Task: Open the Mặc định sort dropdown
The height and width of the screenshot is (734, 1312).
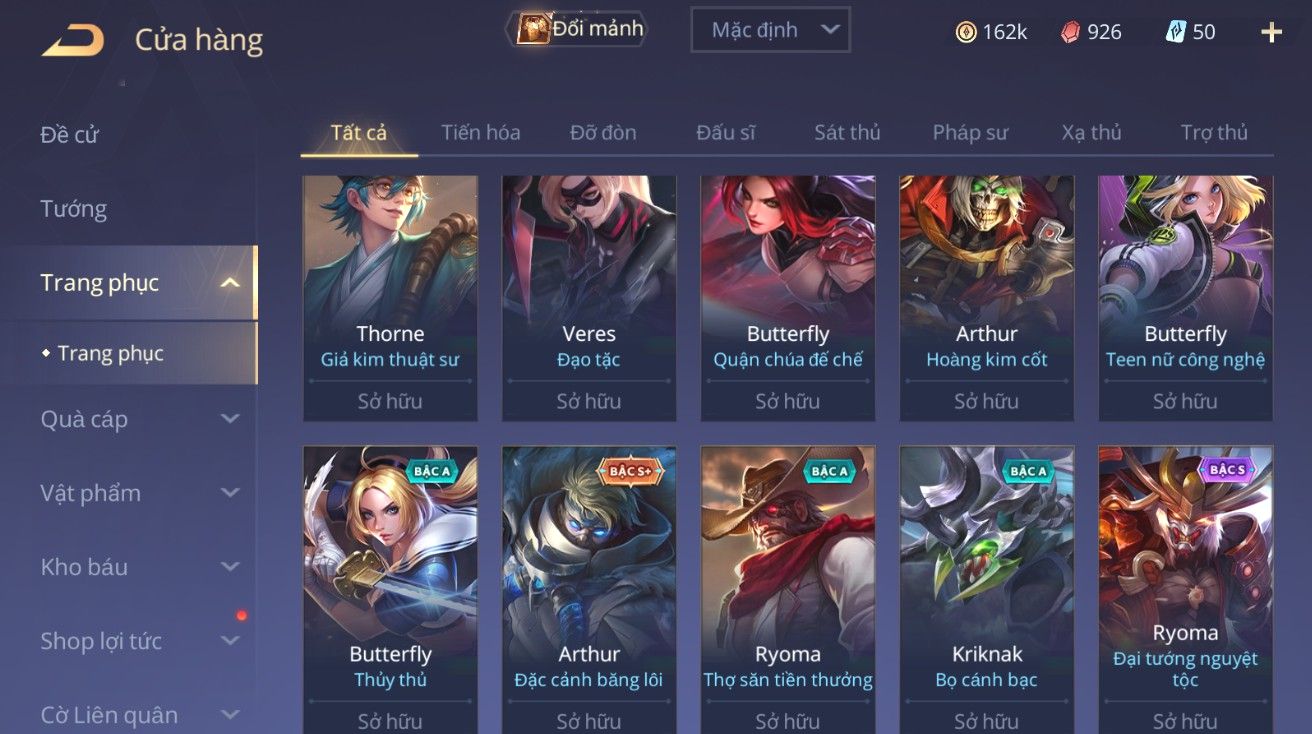Action: [x=770, y=30]
